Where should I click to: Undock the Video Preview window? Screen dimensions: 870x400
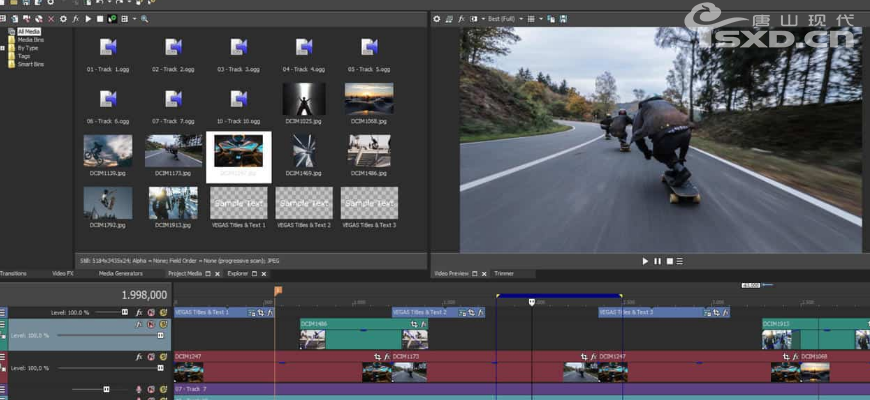(x=474, y=274)
